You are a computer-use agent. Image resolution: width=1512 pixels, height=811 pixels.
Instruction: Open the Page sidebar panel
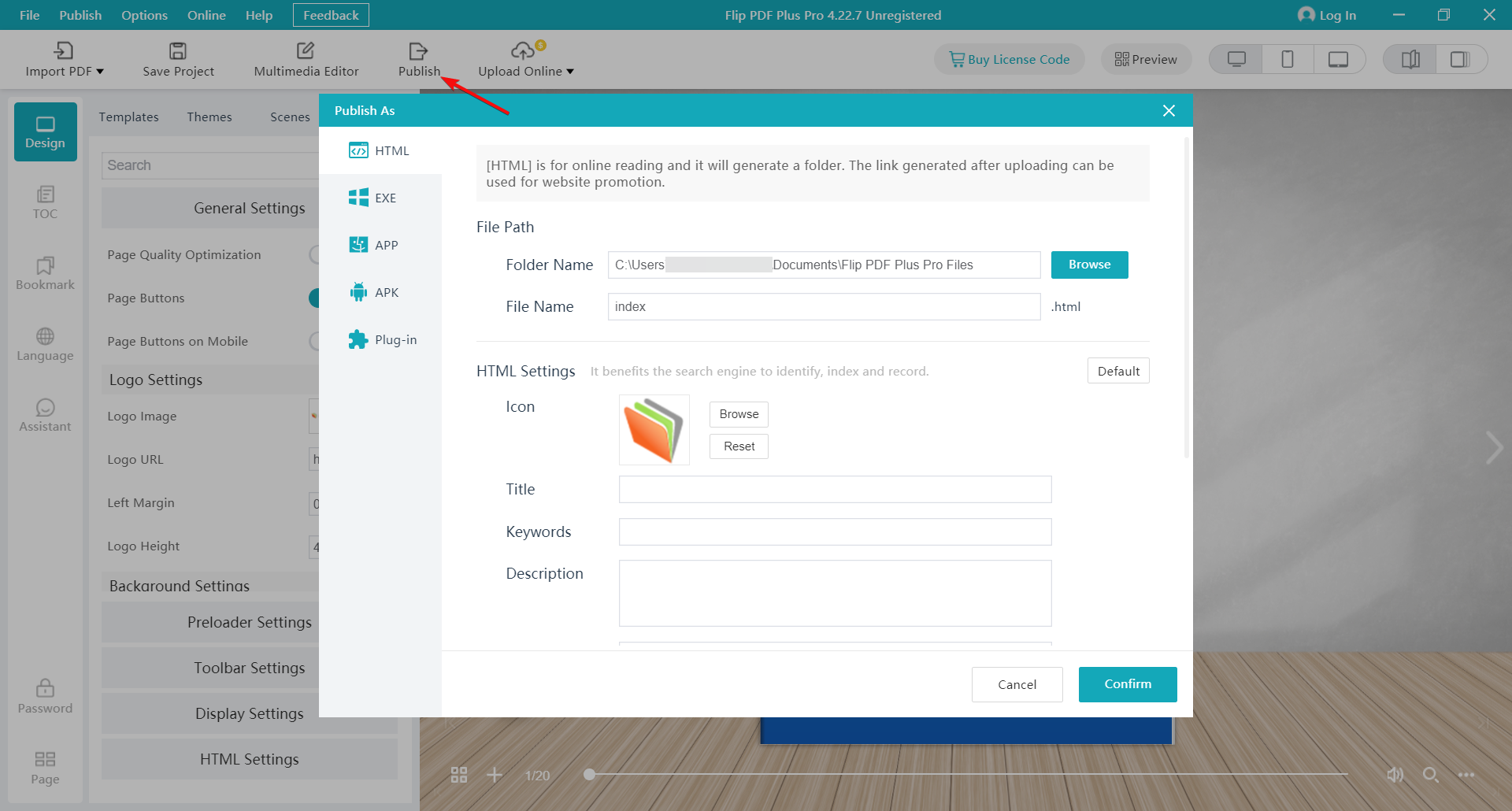pyautogui.click(x=45, y=768)
